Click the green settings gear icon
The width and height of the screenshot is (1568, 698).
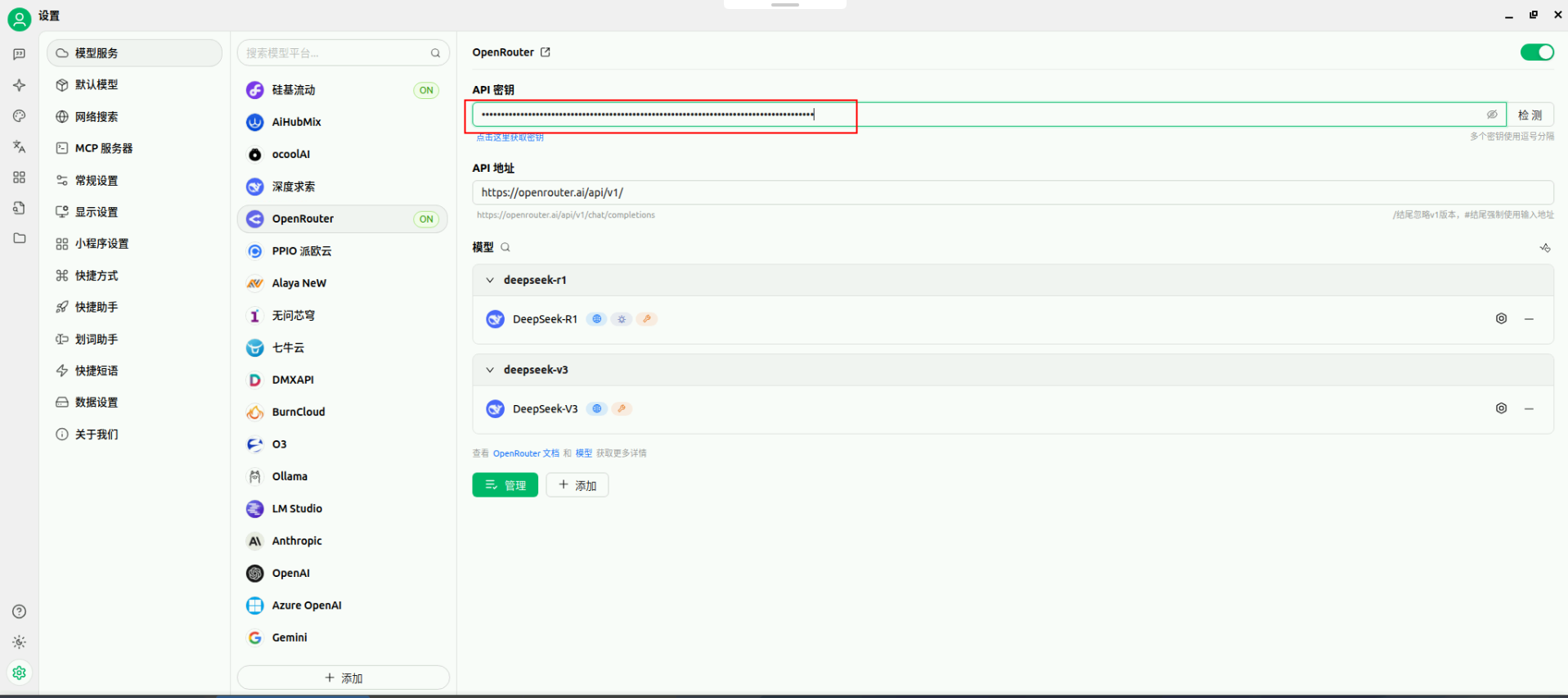[20, 673]
